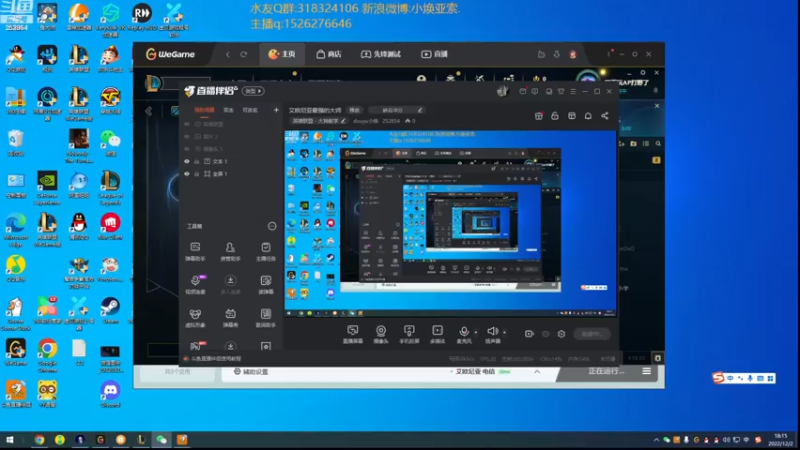Open the WeGame 先锋测试 tab
800x450 pixels.
click(x=381, y=54)
